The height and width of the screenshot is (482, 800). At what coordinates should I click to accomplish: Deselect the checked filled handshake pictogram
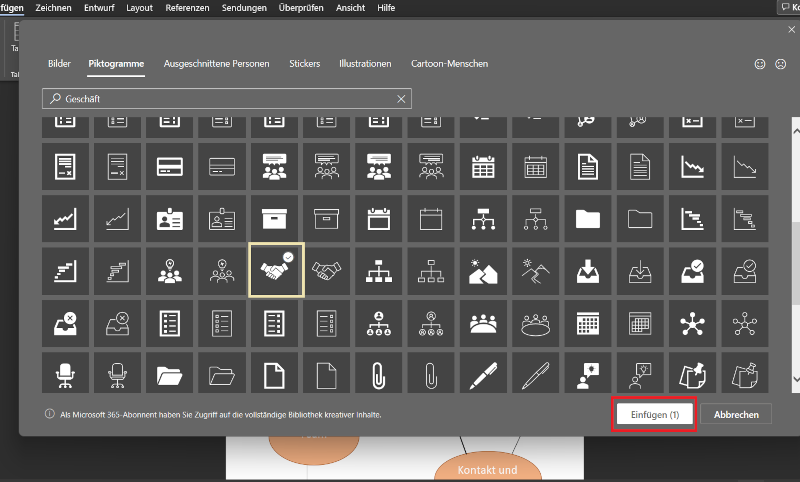tap(276, 269)
